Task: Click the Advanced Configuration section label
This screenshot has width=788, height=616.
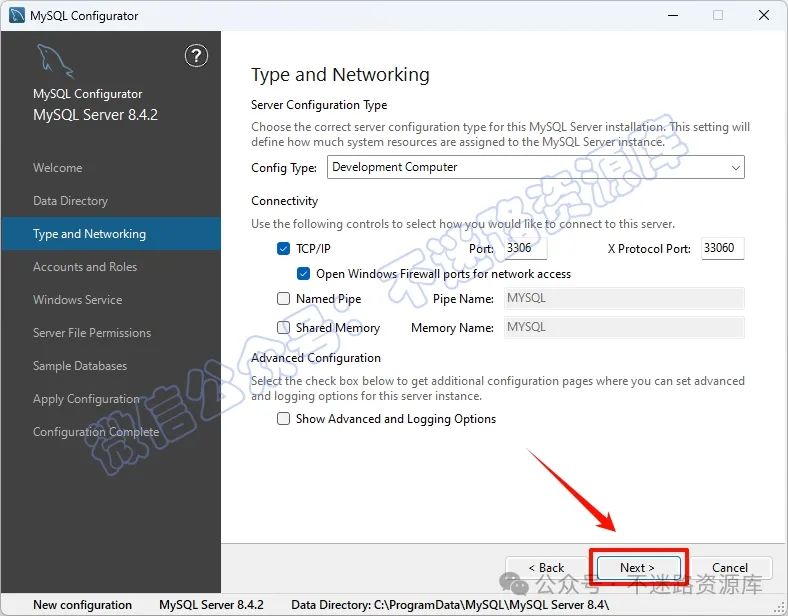Action: [316, 358]
